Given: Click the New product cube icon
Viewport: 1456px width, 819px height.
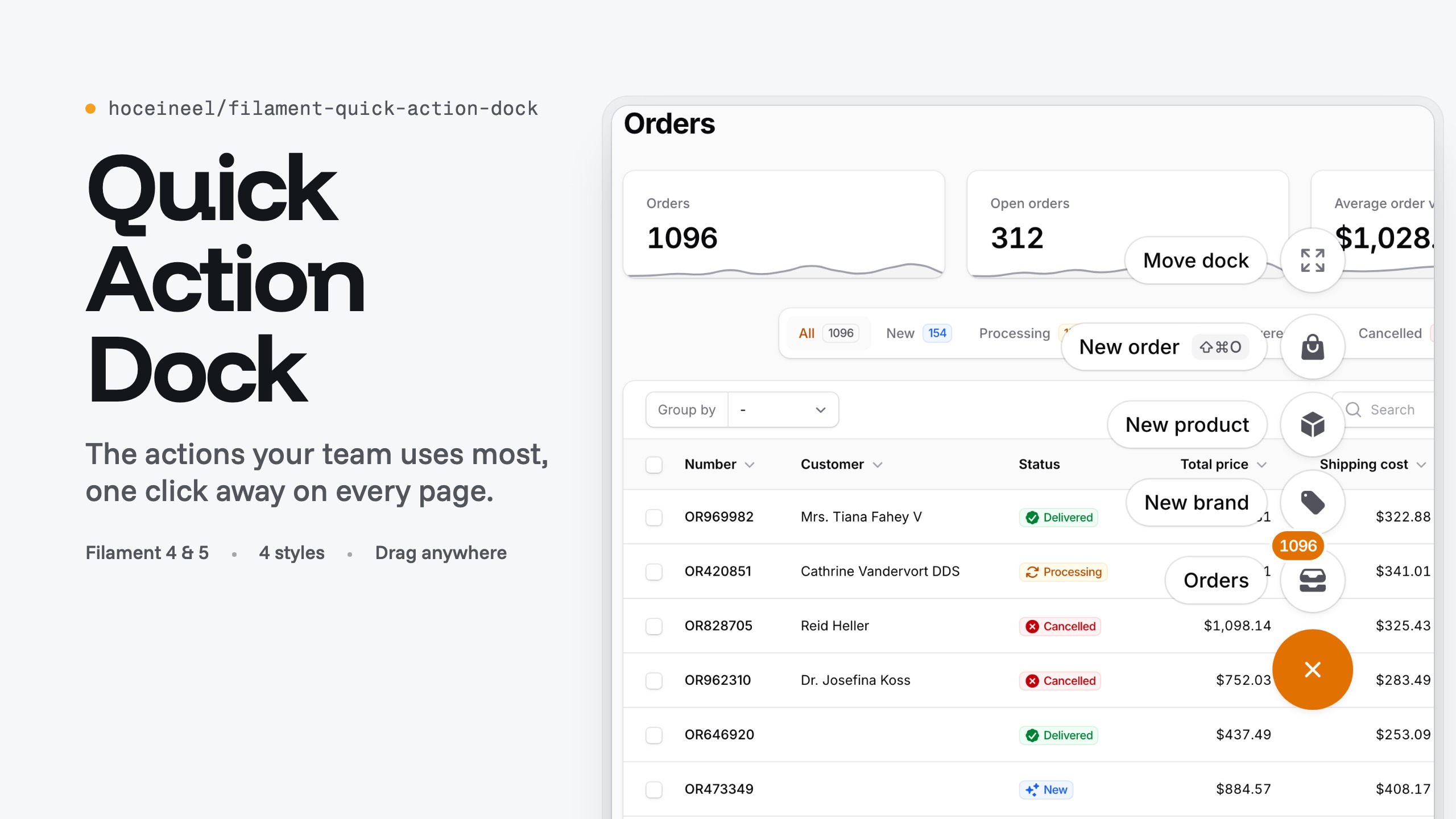Looking at the screenshot, I should (x=1312, y=424).
